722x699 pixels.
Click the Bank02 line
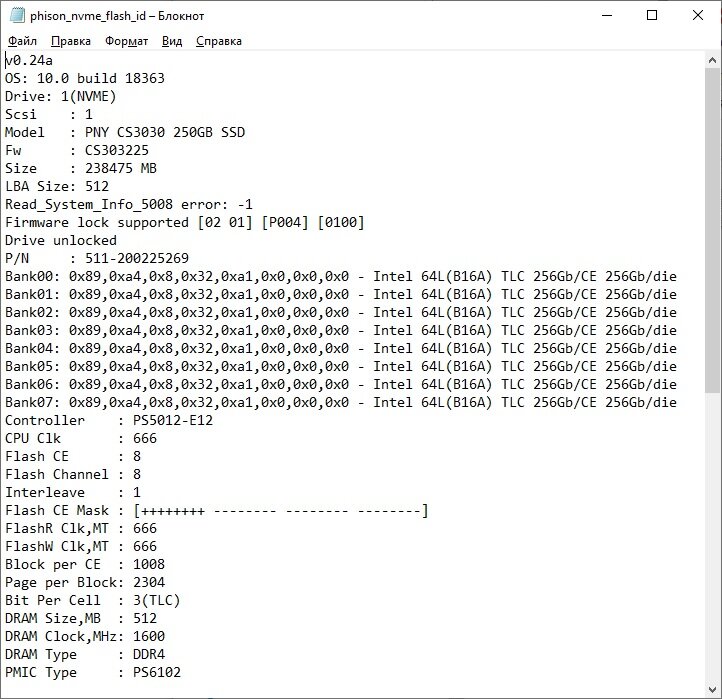[x=341, y=312]
